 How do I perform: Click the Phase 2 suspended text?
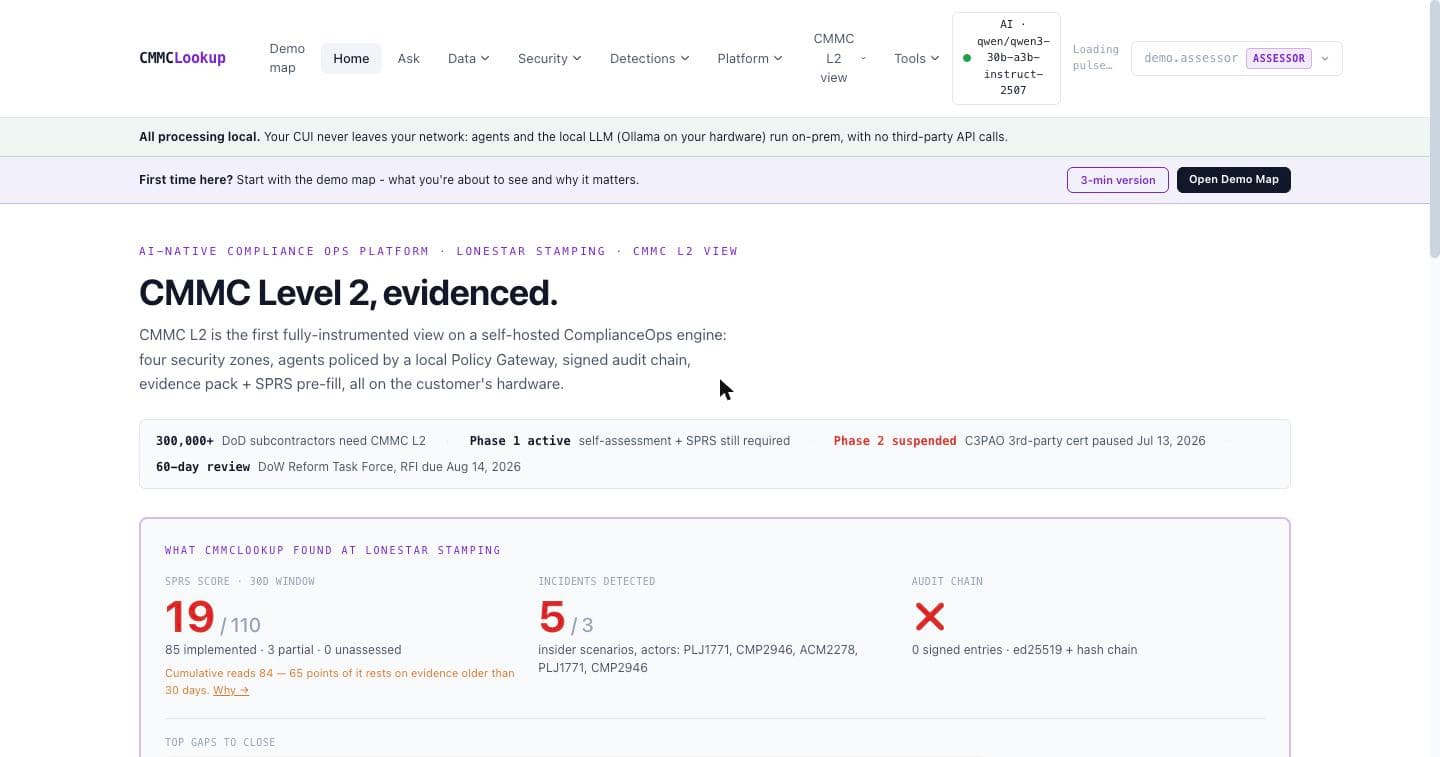pos(895,441)
